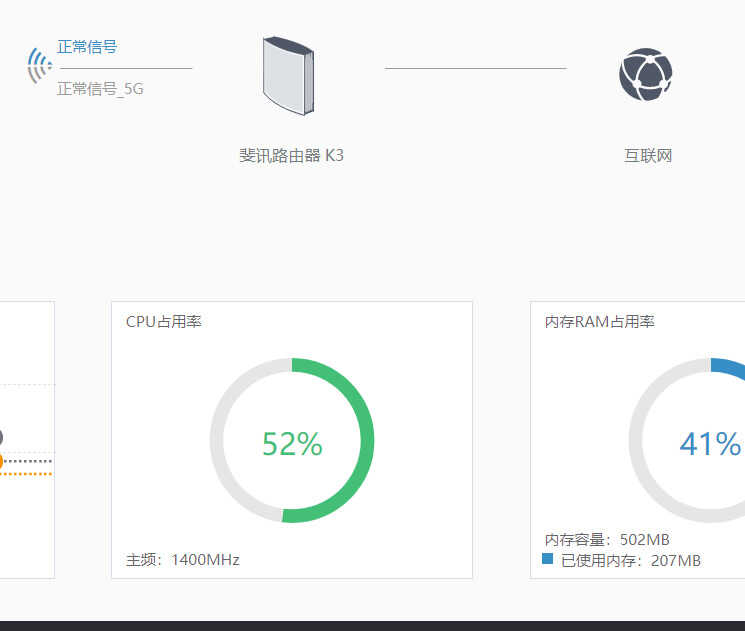
Task: Click the 斐讯路由器 K3 label
Action: (291, 155)
